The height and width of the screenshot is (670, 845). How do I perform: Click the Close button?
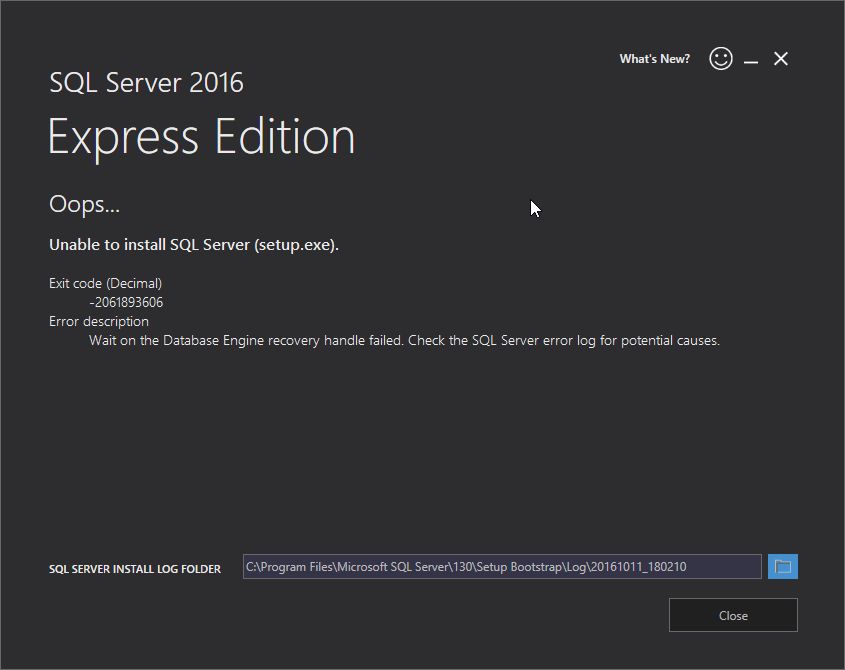tap(733, 615)
